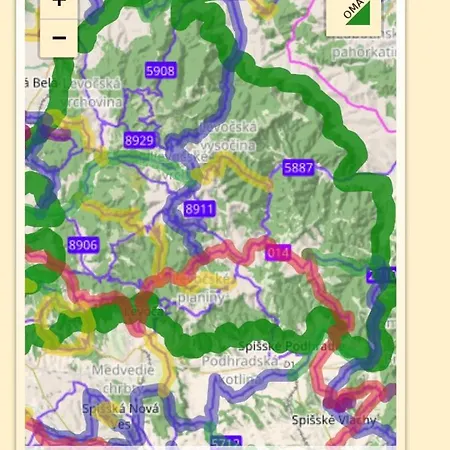
Task: Click the 5887 route label
Action: [299, 167]
